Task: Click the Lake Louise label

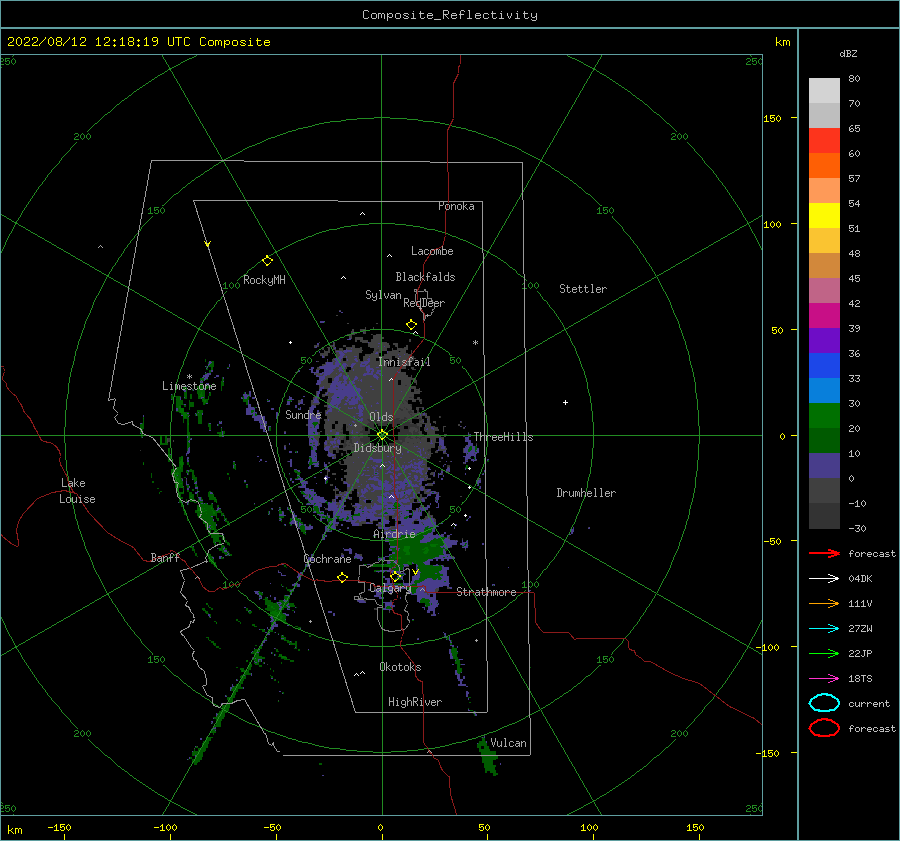Action: 77,491
